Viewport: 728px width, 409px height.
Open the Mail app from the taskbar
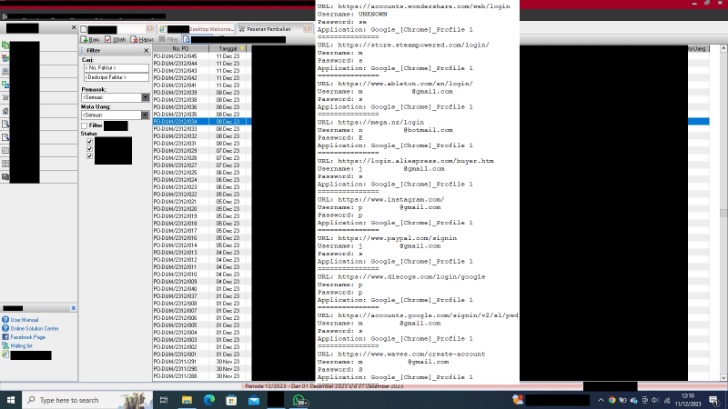coord(254,400)
